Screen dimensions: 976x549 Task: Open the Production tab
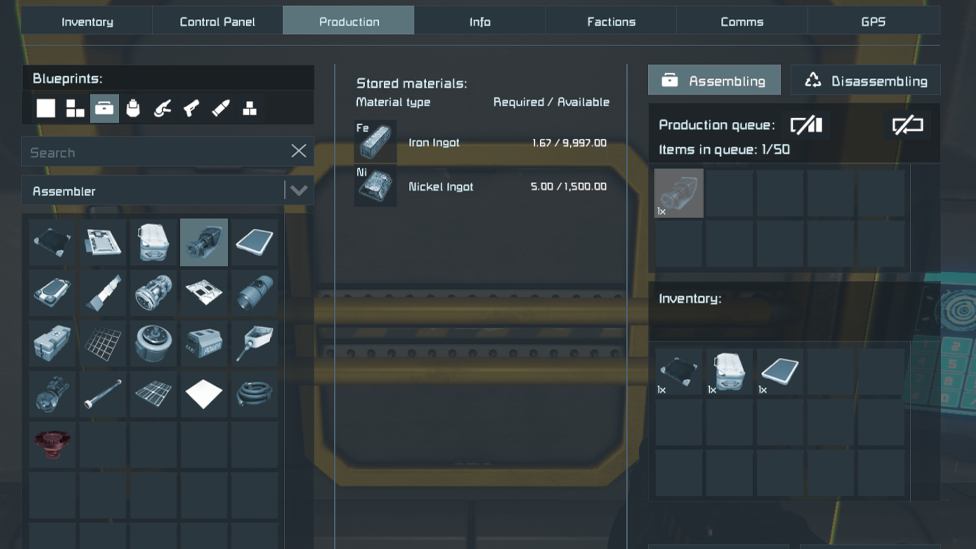(x=349, y=21)
